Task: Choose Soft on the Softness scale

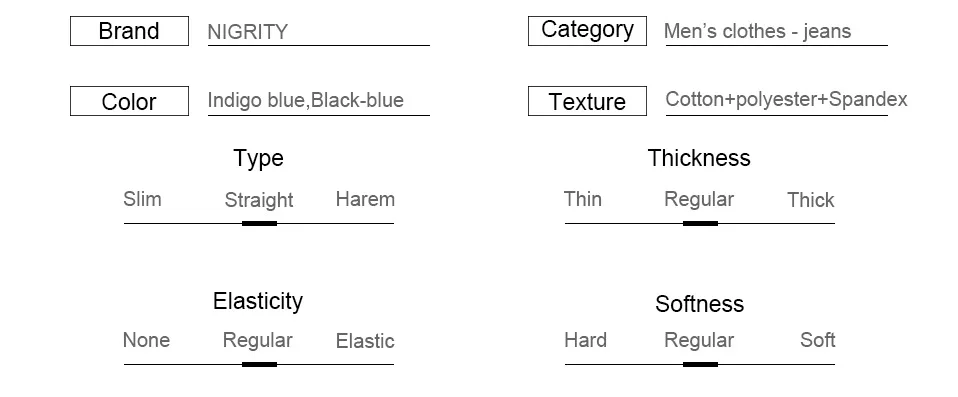Action: 817,340
